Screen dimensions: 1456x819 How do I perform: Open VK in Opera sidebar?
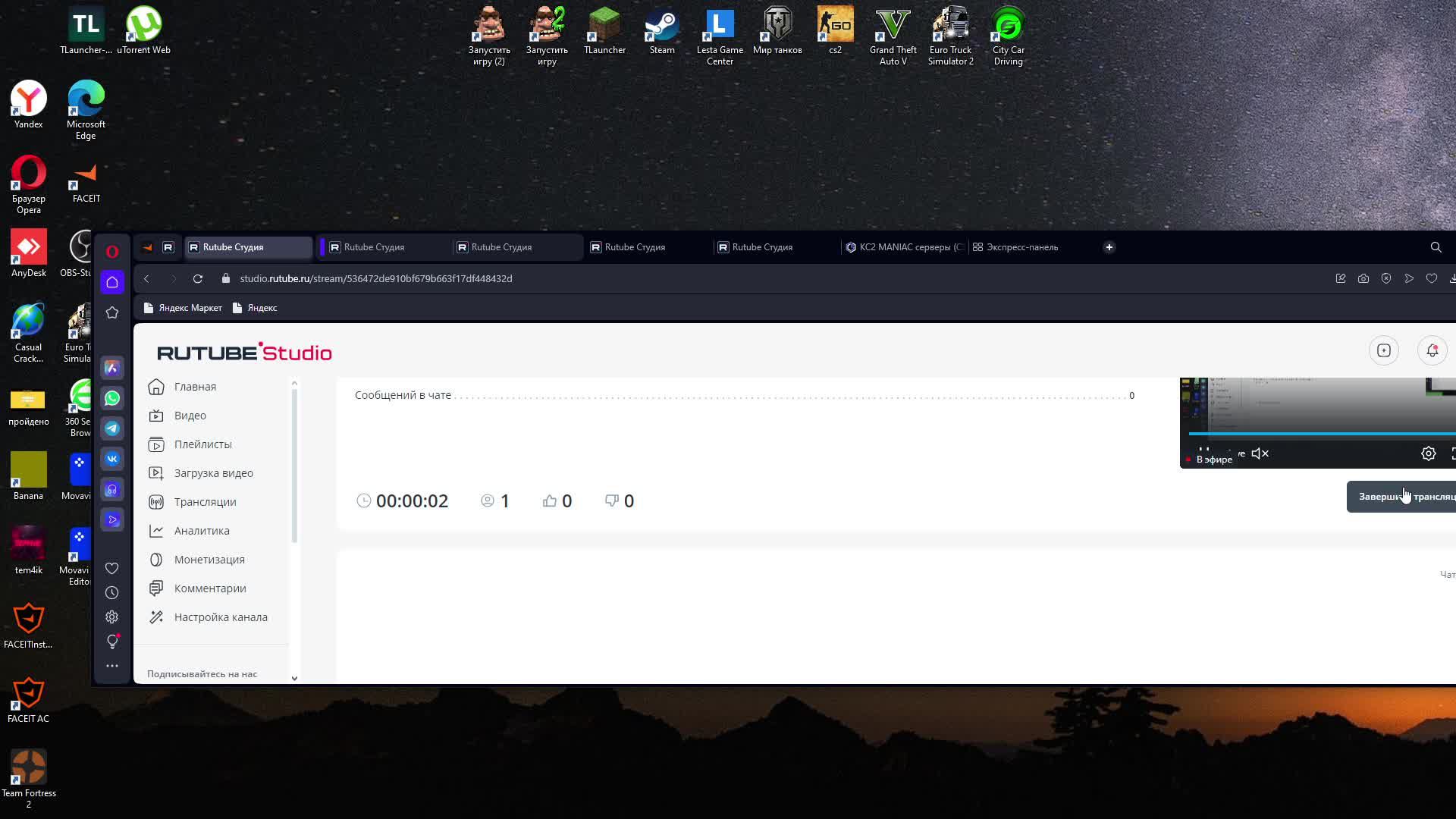pyautogui.click(x=112, y=459)
